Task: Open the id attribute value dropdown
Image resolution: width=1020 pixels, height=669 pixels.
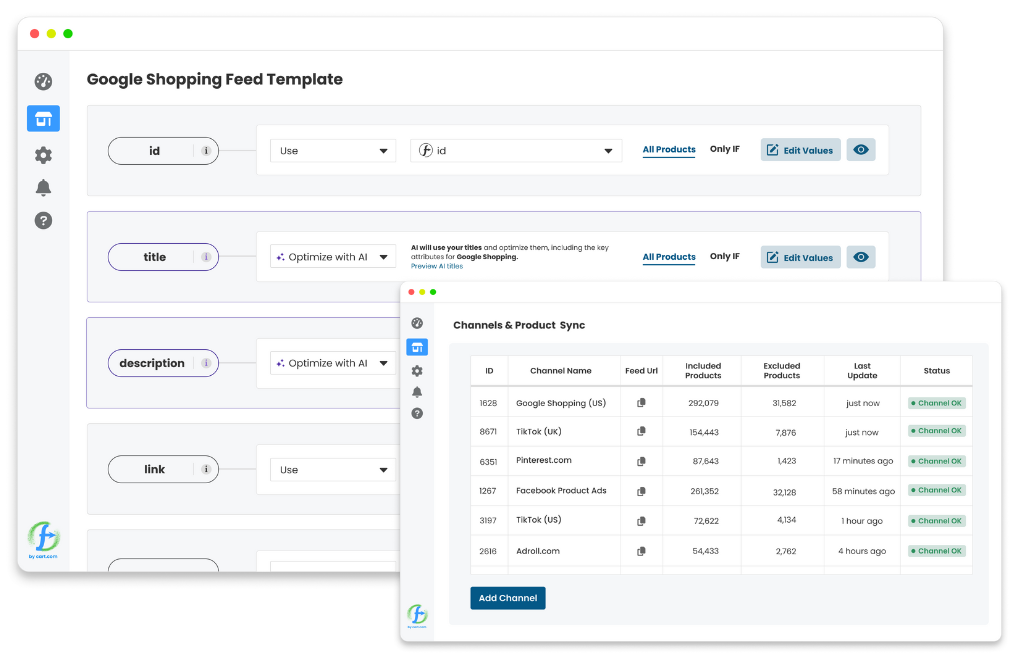Action: (516, 151)
